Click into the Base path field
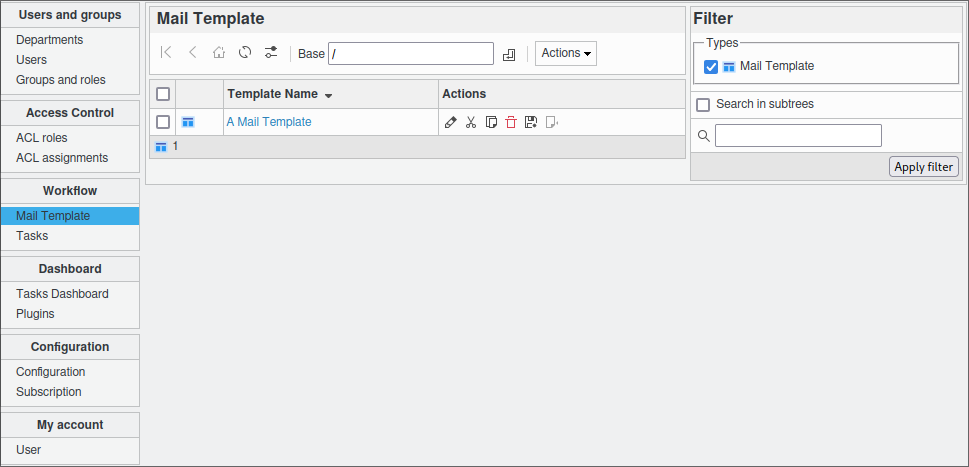Viewport: 969px width, 467px height. pyautogui.click(x=411, y=53)
